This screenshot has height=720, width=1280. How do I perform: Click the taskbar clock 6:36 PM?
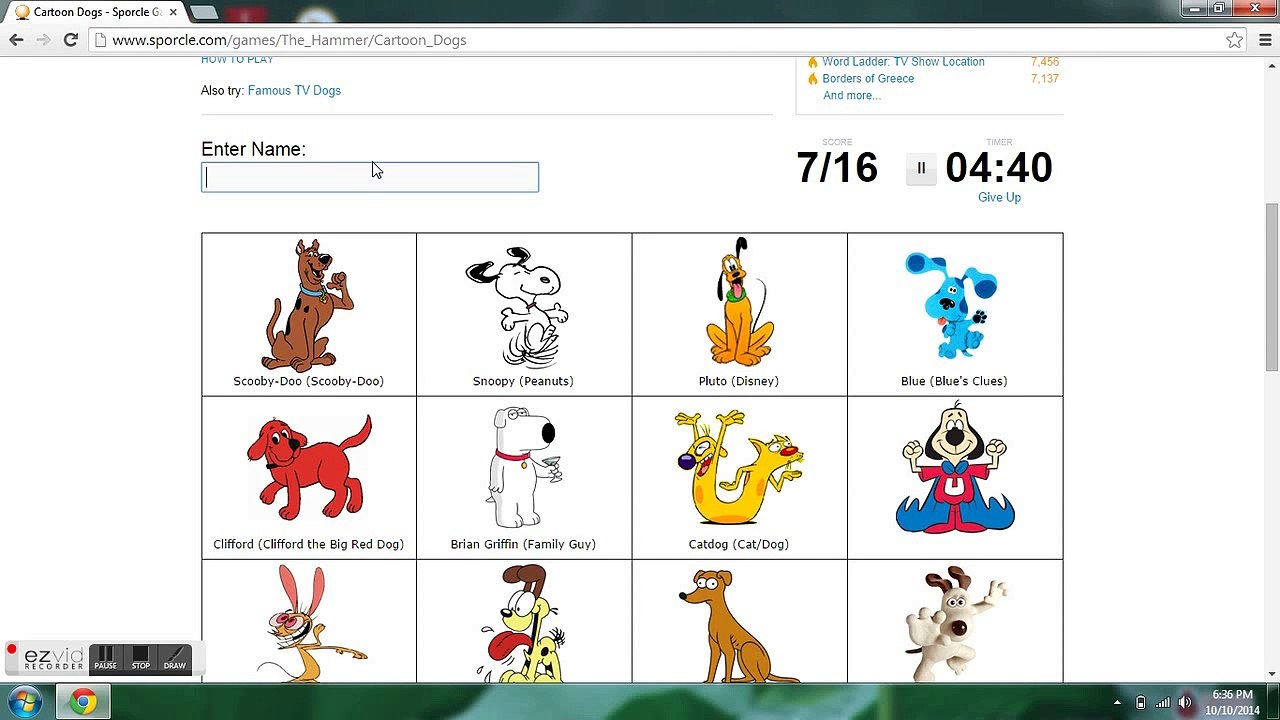pos(1232,695)
